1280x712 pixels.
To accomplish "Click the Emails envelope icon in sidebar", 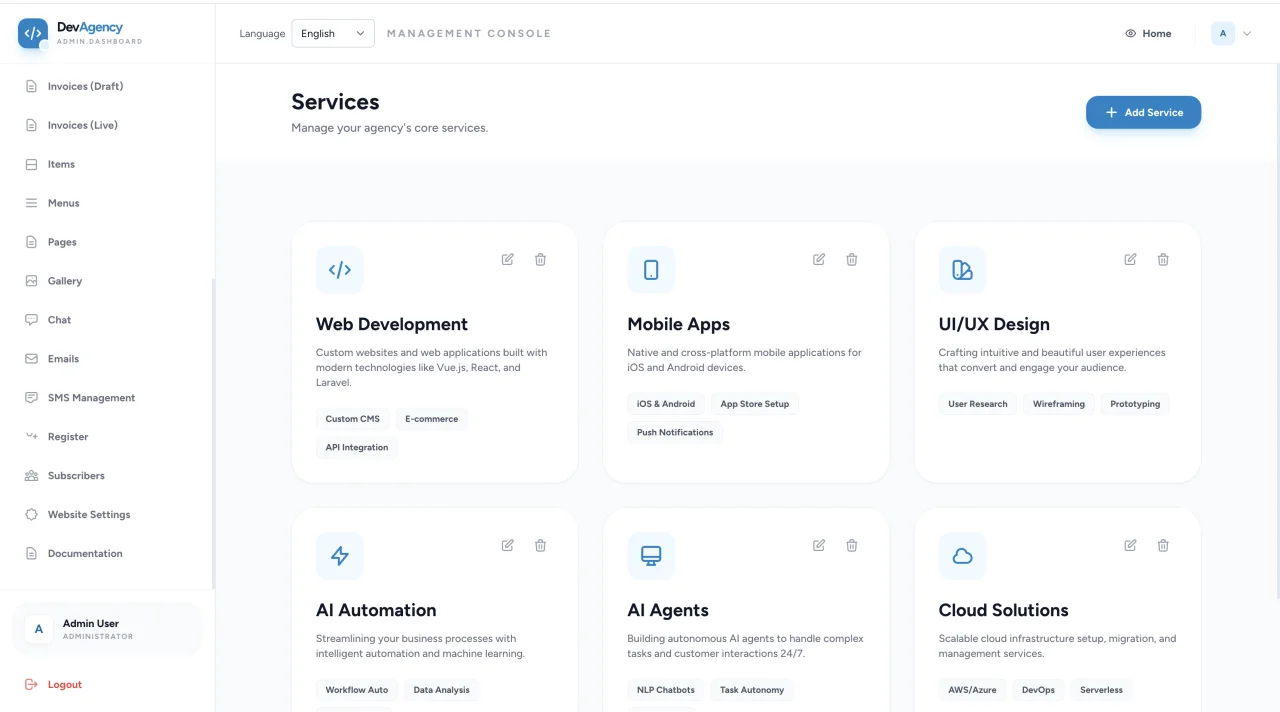I will 31,359.
